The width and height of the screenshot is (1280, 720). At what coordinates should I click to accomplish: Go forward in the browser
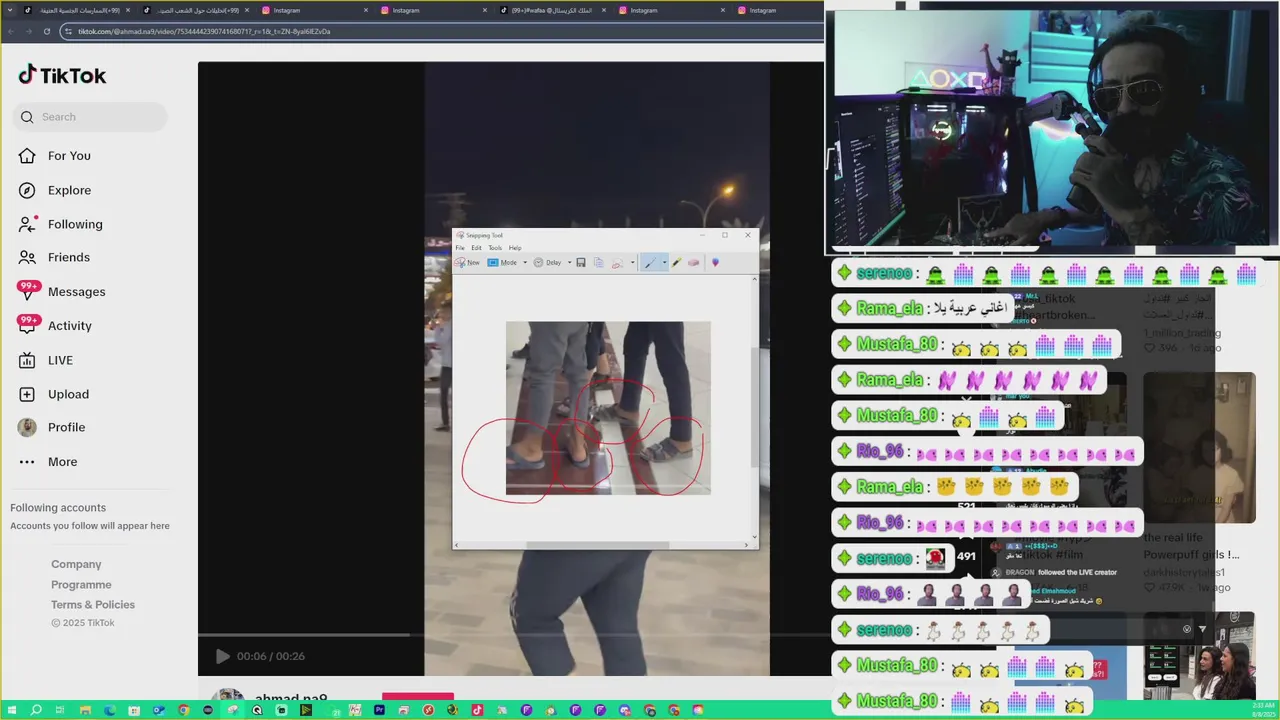tap(29, 31)
